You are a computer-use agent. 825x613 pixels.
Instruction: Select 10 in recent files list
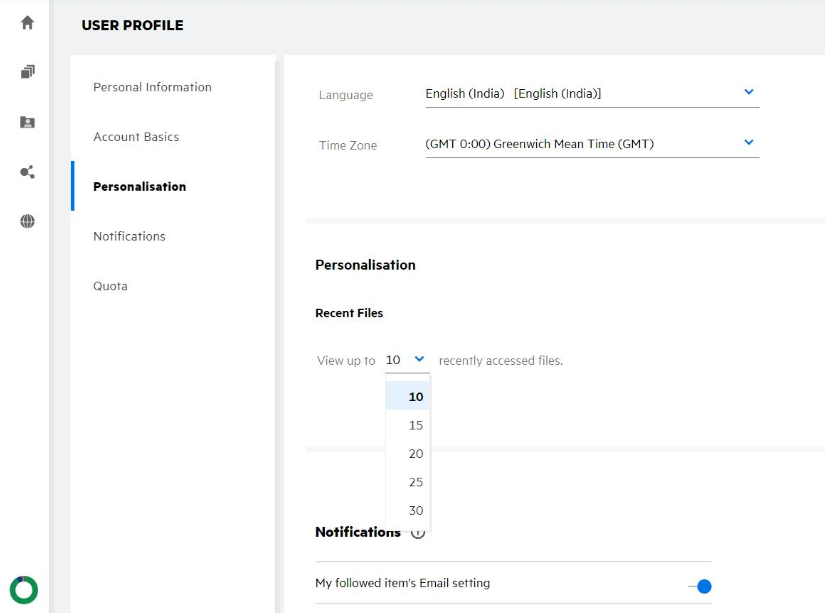tap(415, 397)
